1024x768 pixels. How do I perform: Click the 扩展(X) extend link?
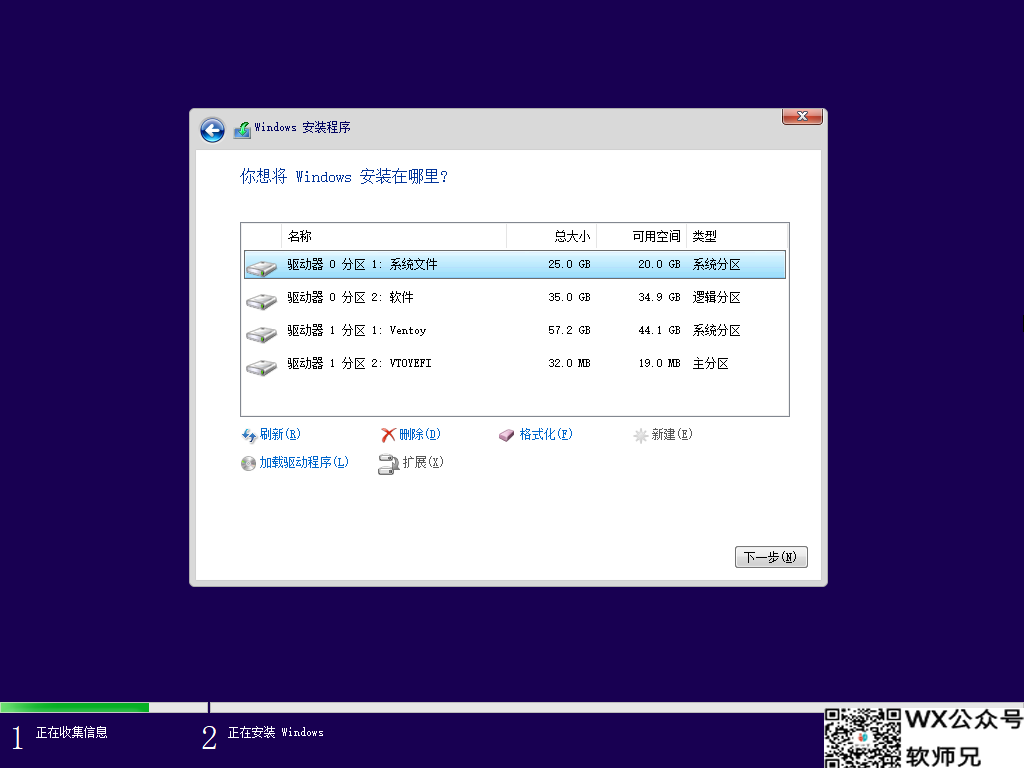coord(423,462)
